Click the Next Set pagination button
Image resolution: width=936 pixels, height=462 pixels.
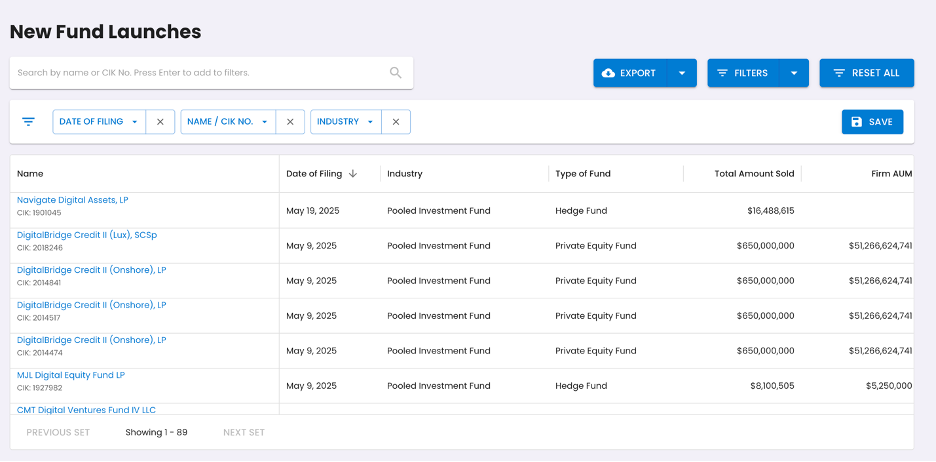click(244, 432)
